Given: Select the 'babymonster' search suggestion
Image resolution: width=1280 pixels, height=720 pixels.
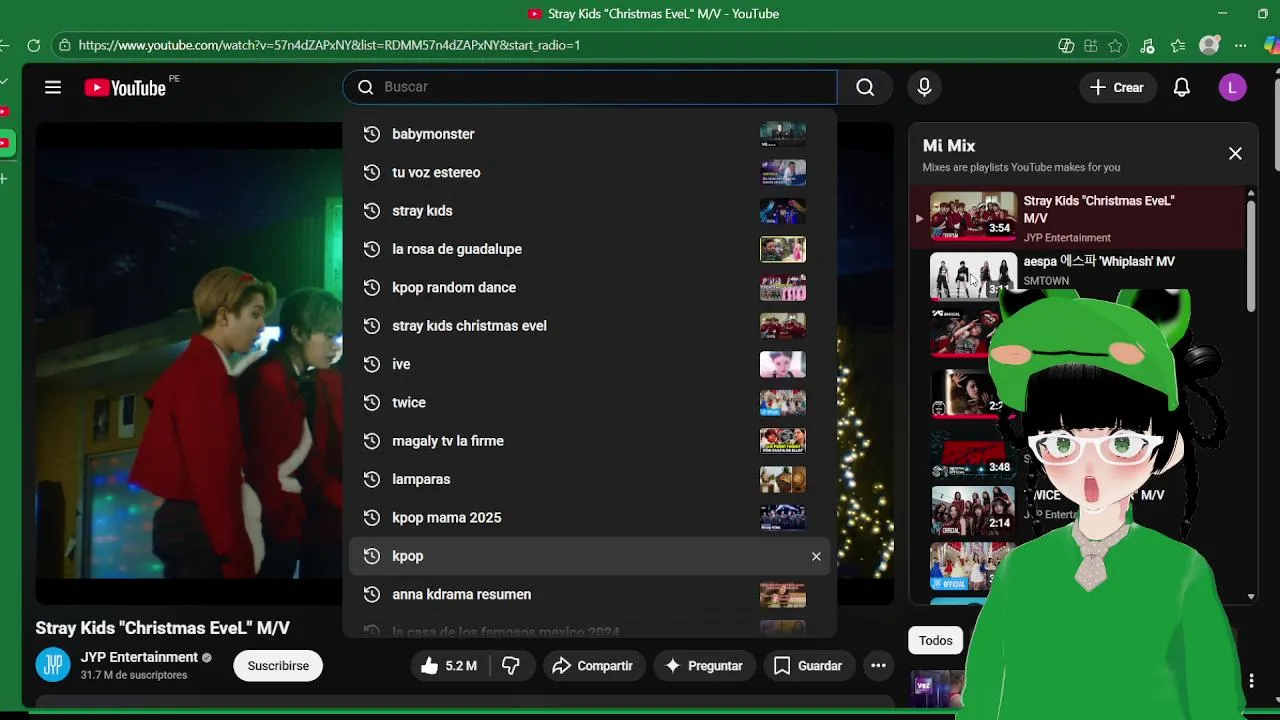Looking at the screenshot, I should [590, 134].
